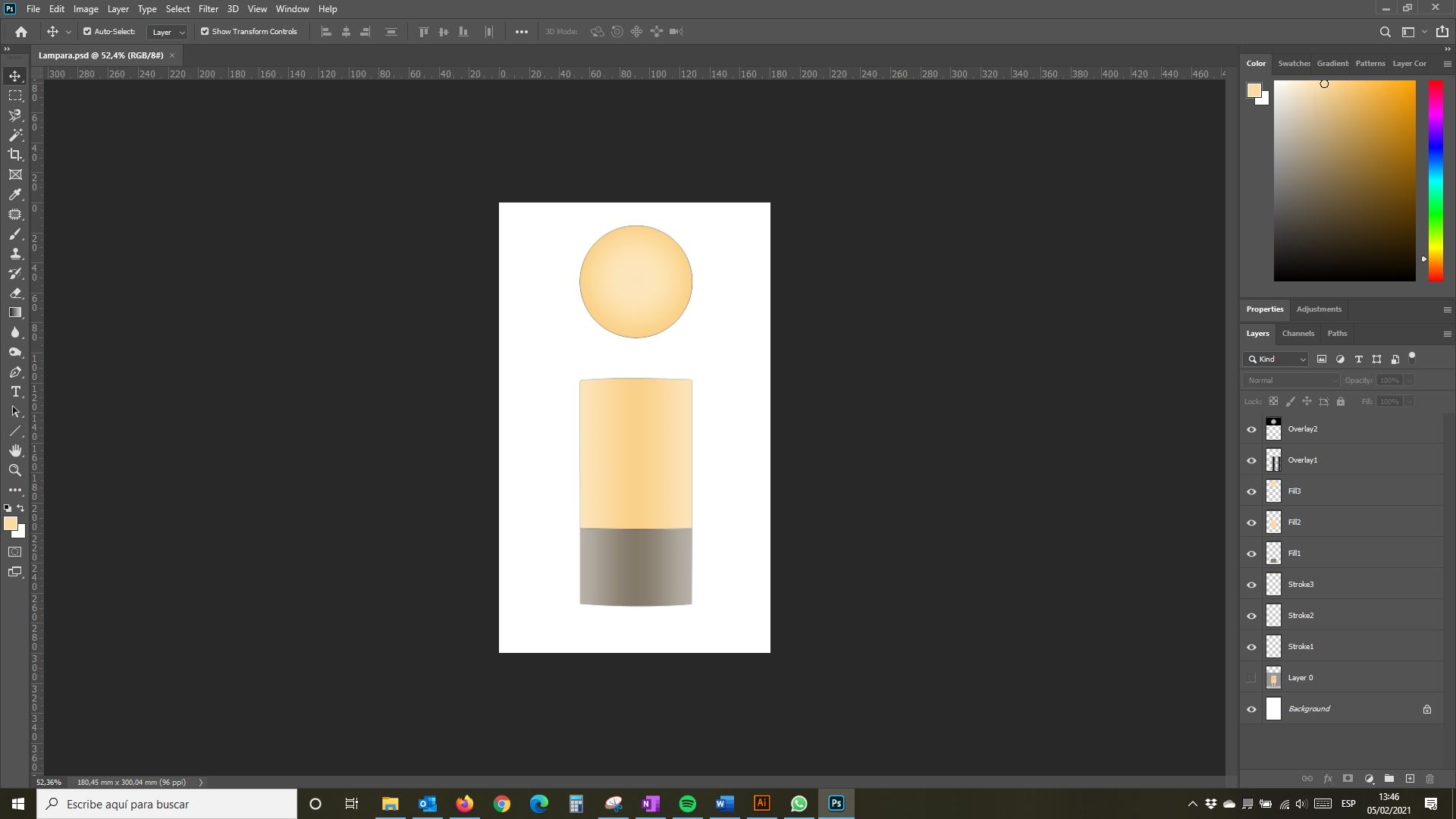Select the Crop tool
The image size is (1456, 819).
tap(15, 155)
